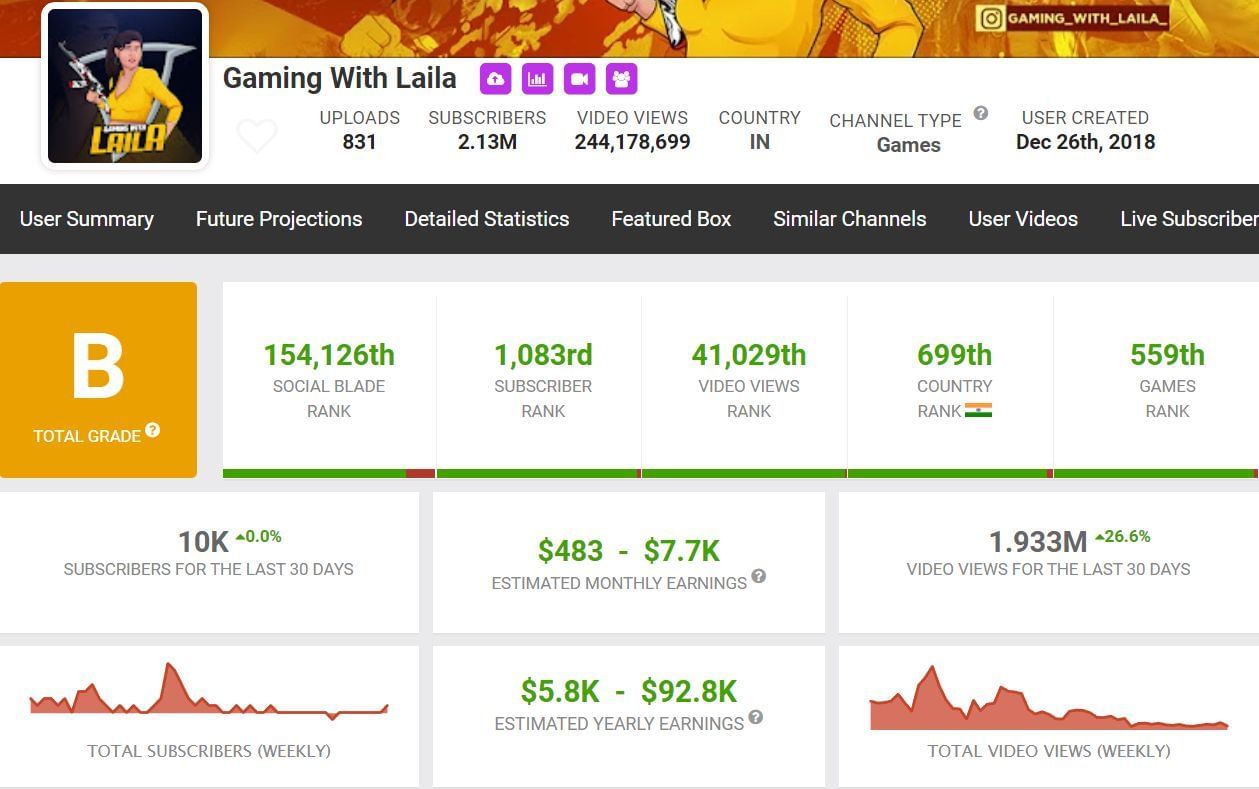Screen dimensions: 1259x789
Task: Open the User Summary tab
Action: click(x=87, y=219)
